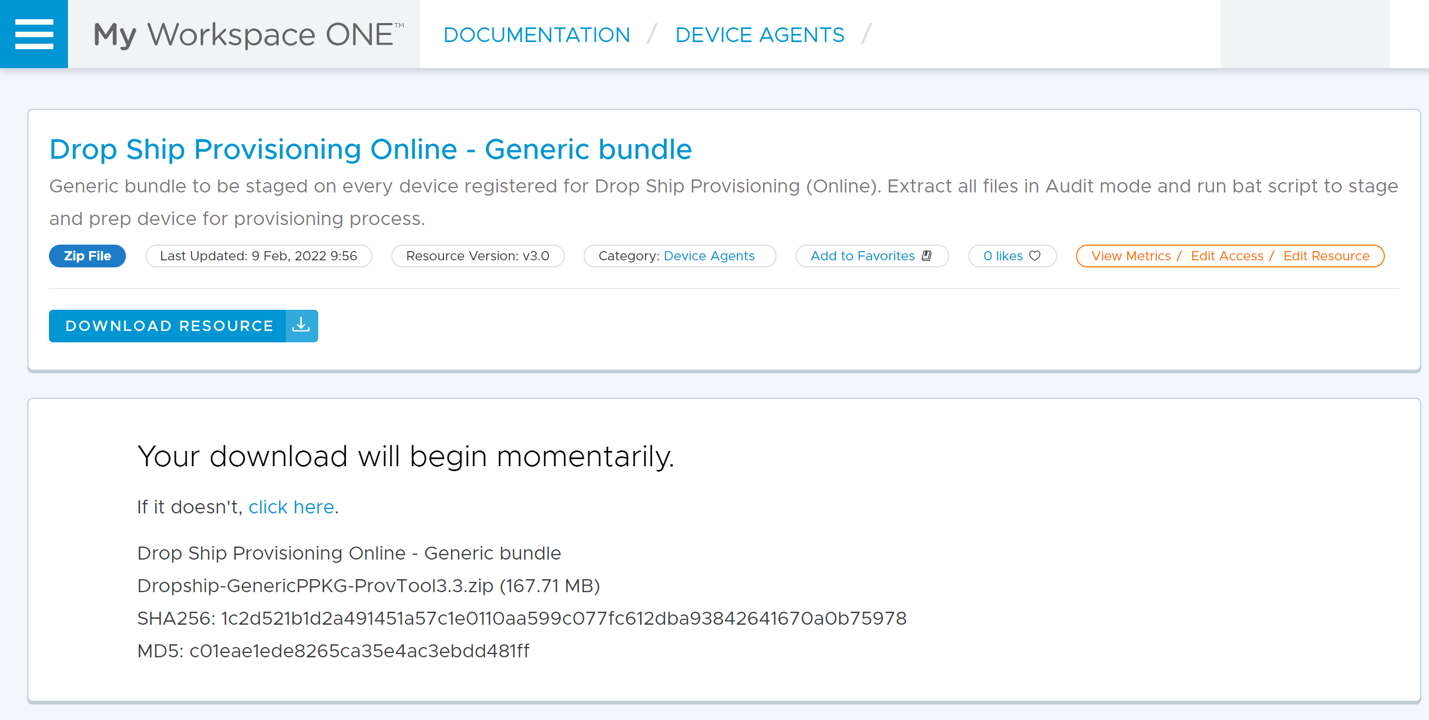Click the click here download link

pyautogui.click(x=291, y=507)
